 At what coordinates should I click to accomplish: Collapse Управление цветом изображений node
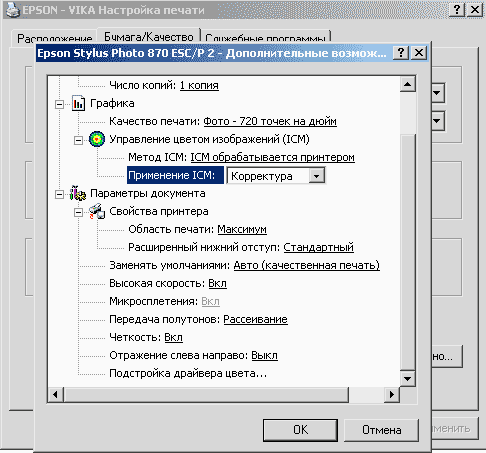(x=78, y=140)
